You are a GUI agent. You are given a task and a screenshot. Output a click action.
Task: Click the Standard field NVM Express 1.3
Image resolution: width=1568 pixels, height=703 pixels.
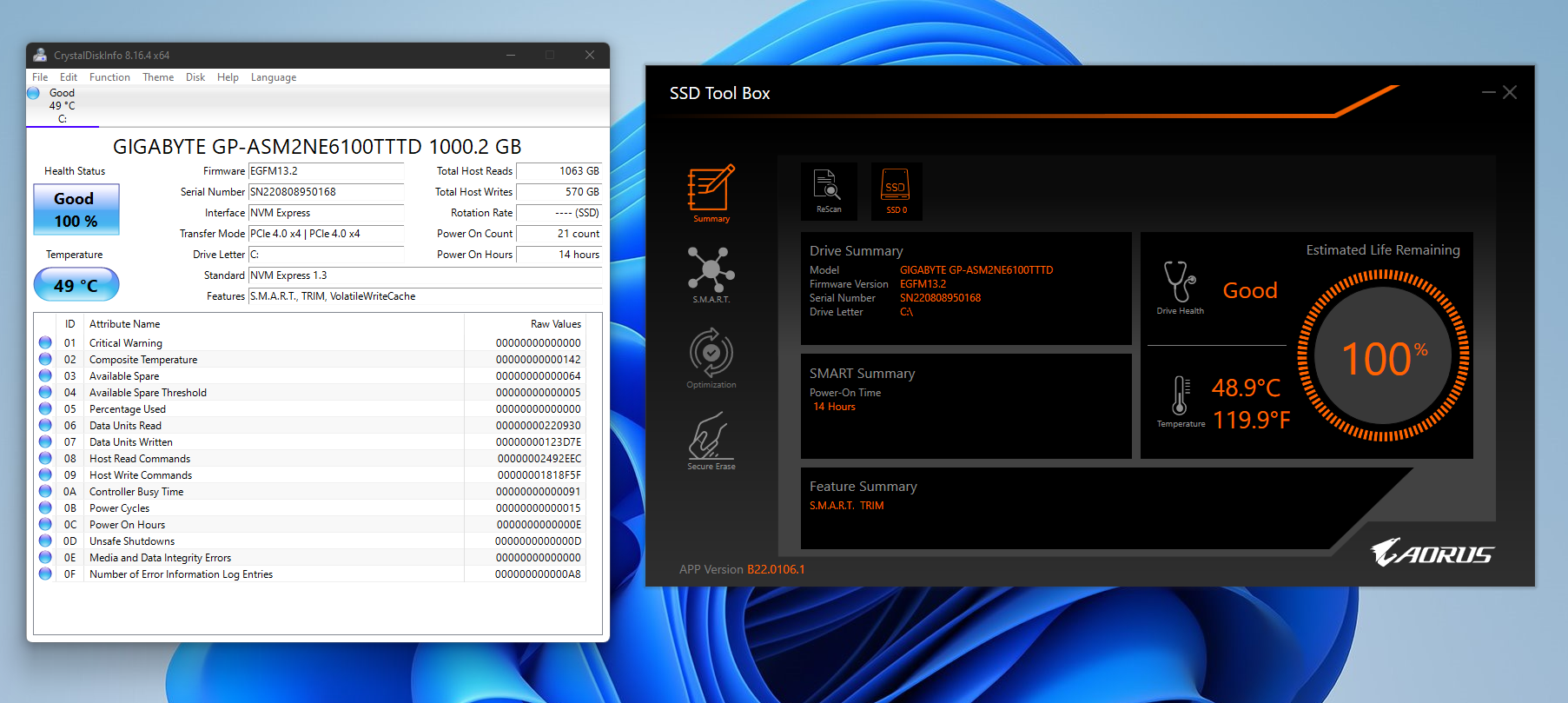pos(426,275)
